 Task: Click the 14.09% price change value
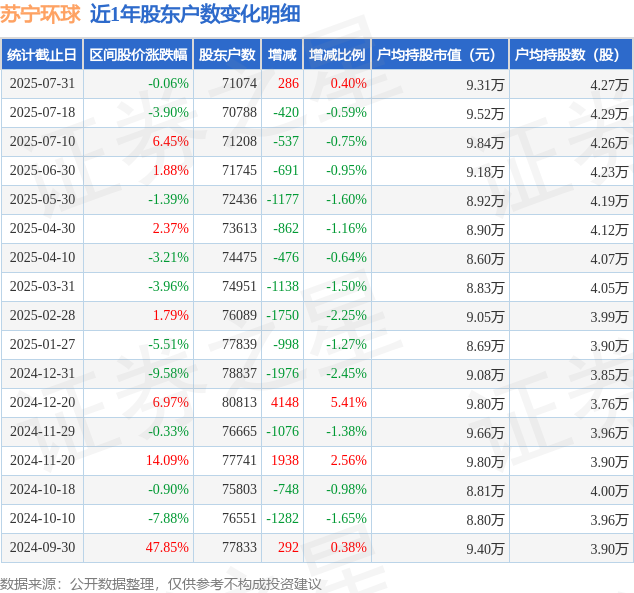[167, 460]
